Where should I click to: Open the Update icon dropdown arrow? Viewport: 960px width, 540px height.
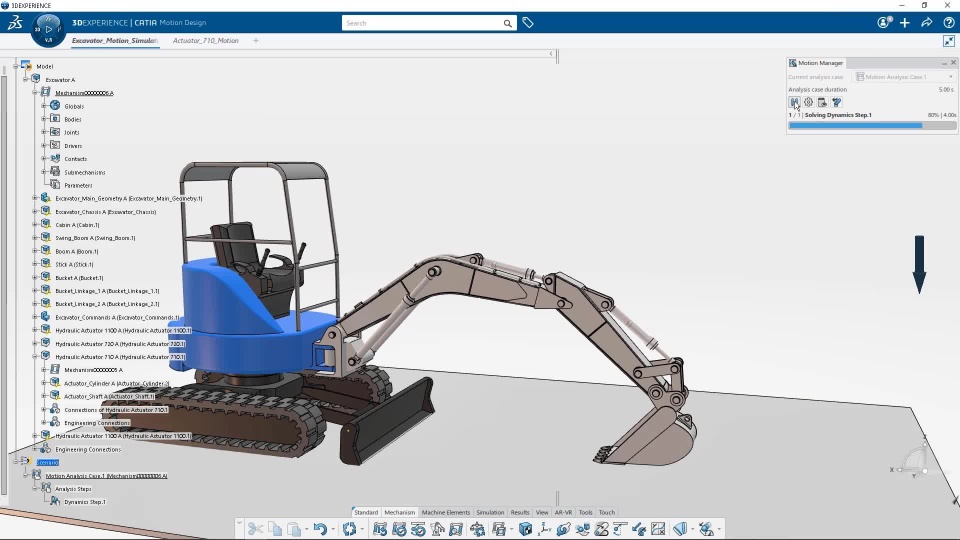362,529
